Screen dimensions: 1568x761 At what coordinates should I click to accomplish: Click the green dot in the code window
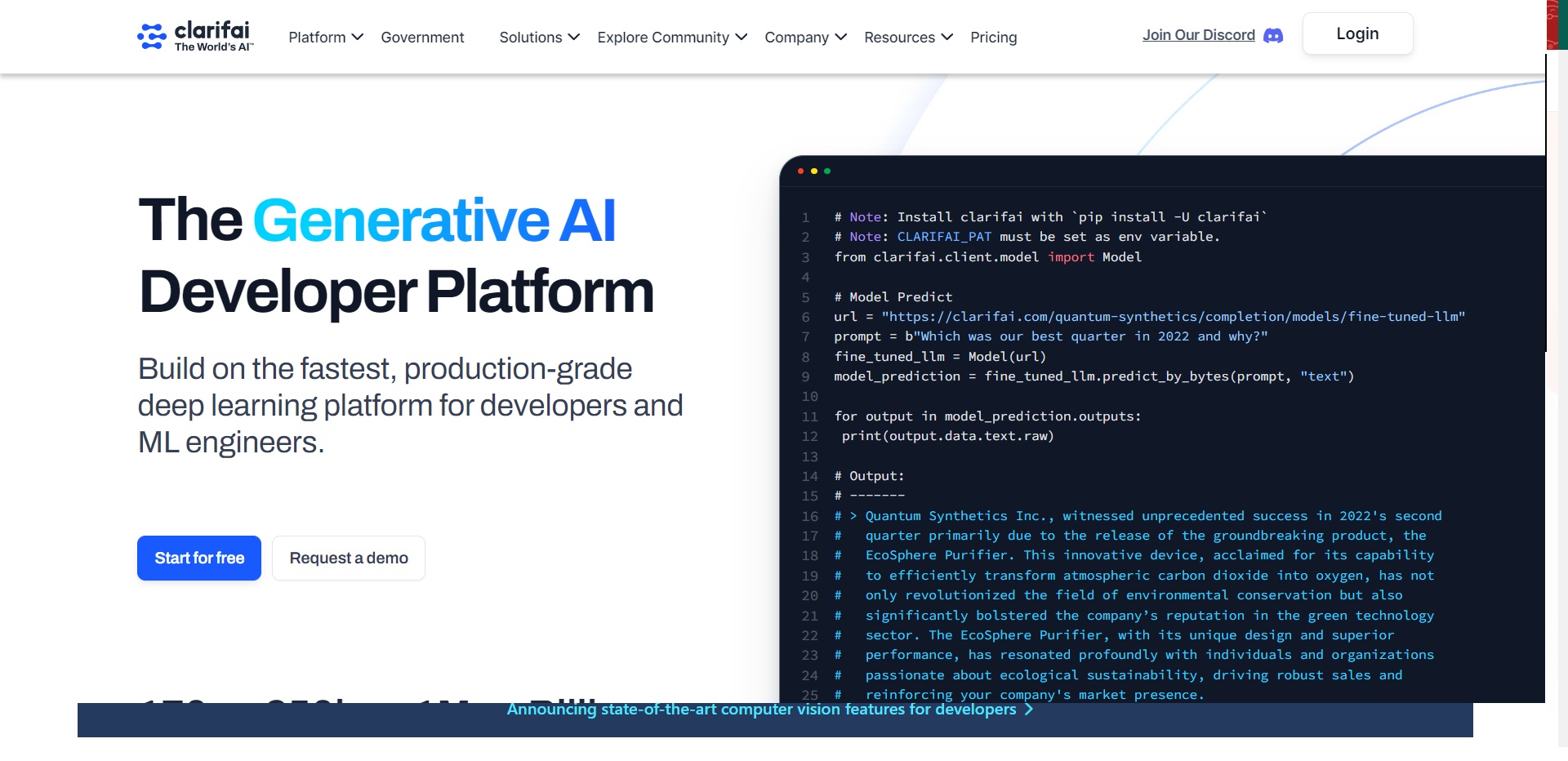[x=827, y=171]
